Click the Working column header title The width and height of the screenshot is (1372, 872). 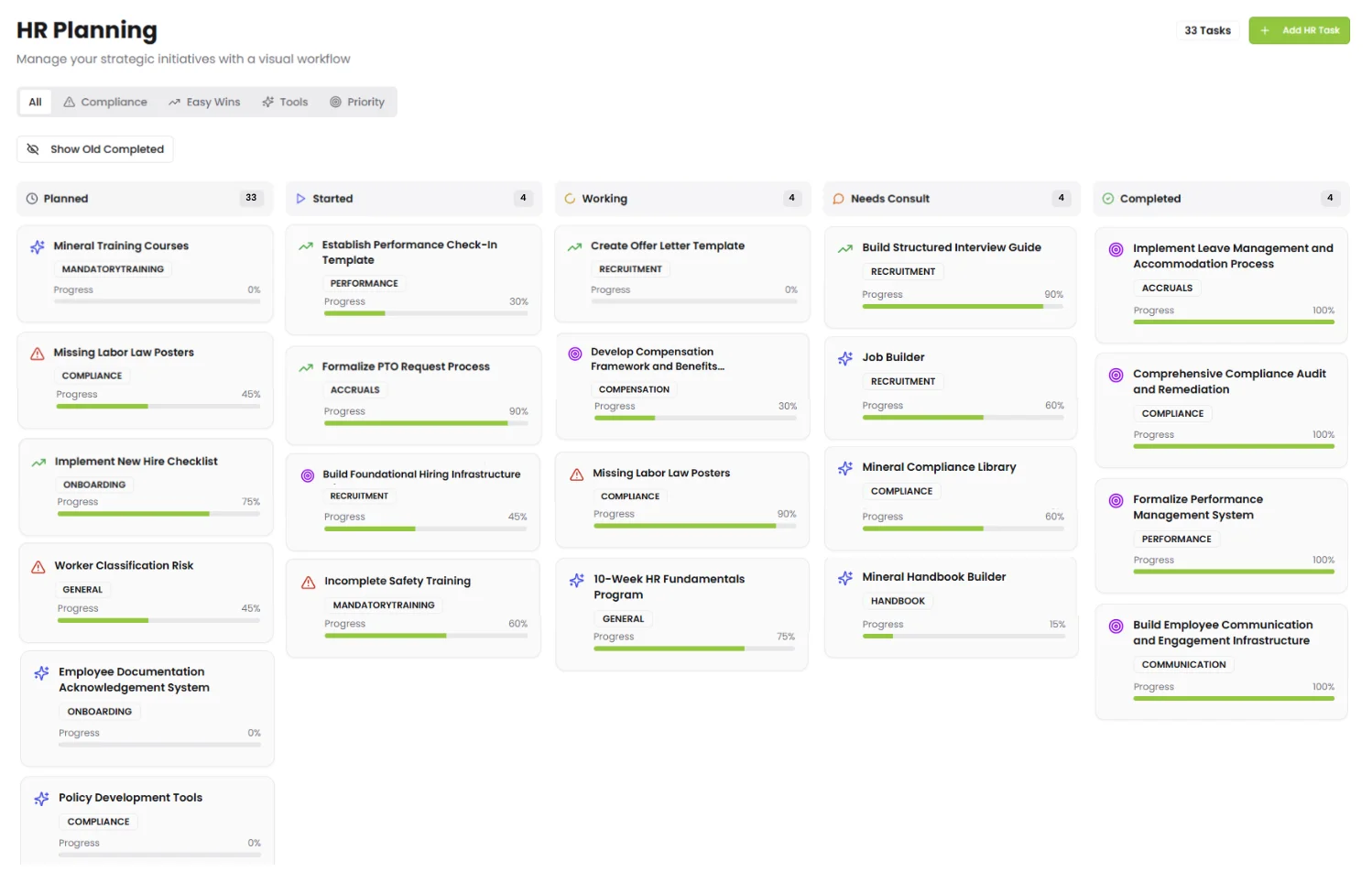[x=604, y=199]
